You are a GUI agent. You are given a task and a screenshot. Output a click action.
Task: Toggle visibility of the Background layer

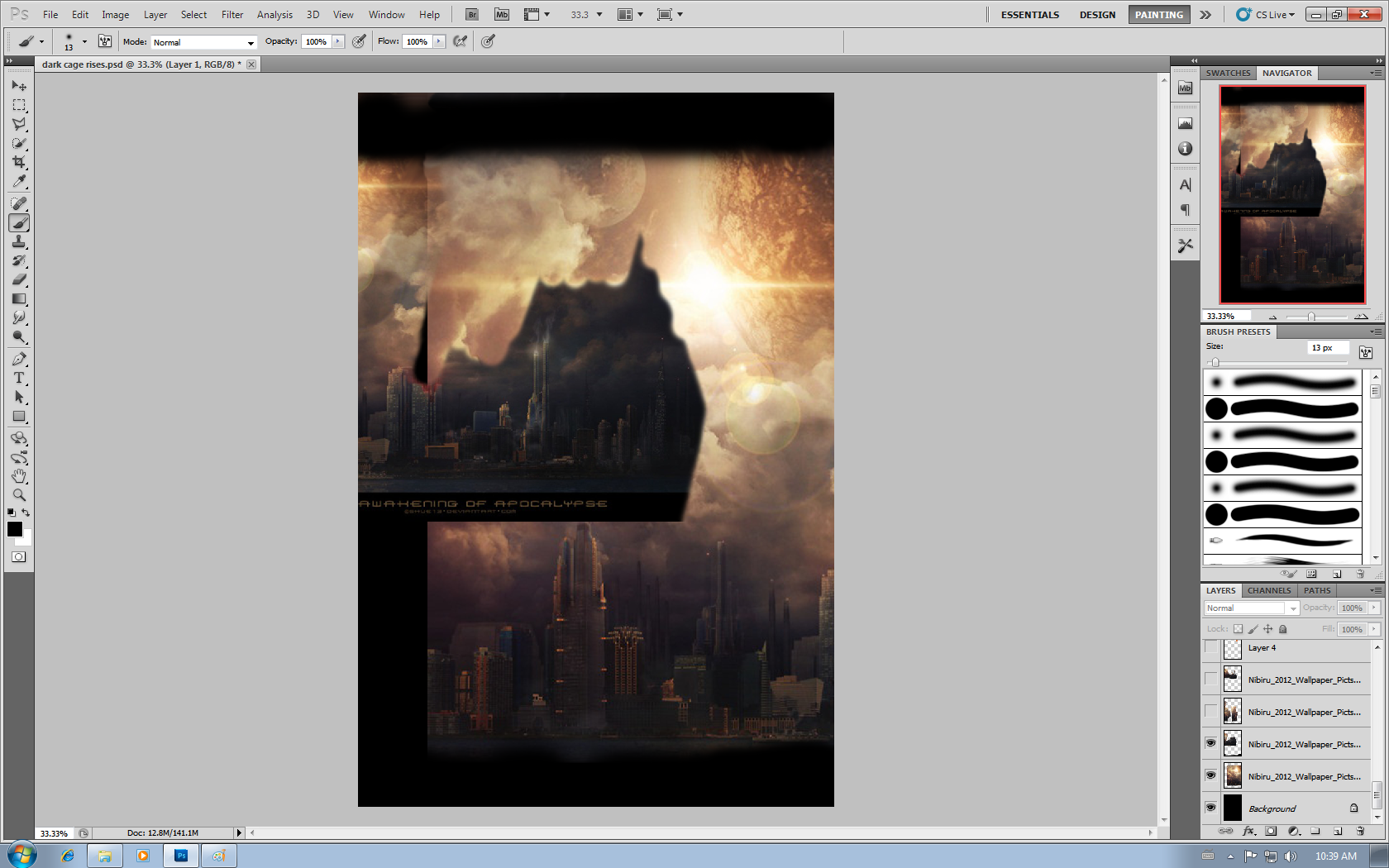pos(1210,808)
